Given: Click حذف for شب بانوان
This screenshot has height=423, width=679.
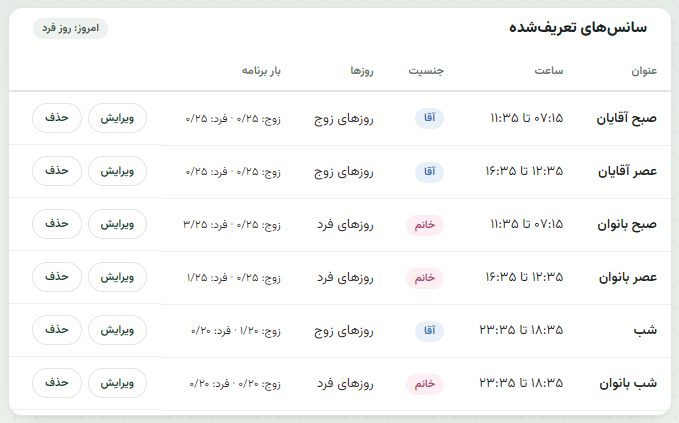Looking at the screenshot, I should [x=57, y=383].
